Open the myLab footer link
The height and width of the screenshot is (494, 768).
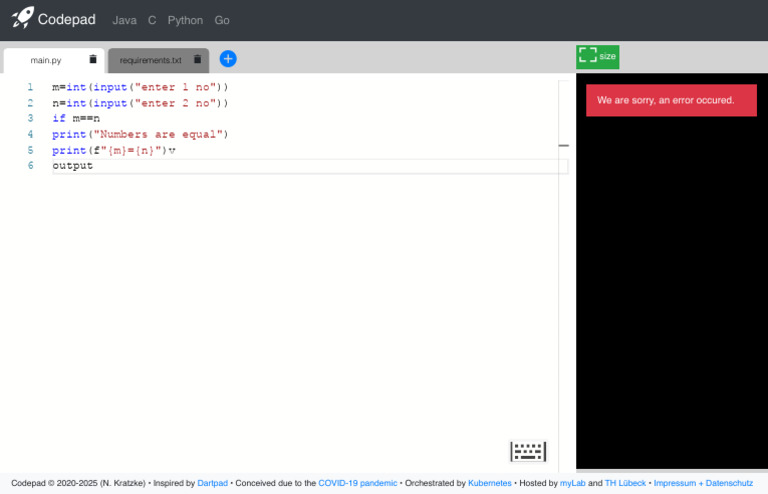tap(573, 483)
